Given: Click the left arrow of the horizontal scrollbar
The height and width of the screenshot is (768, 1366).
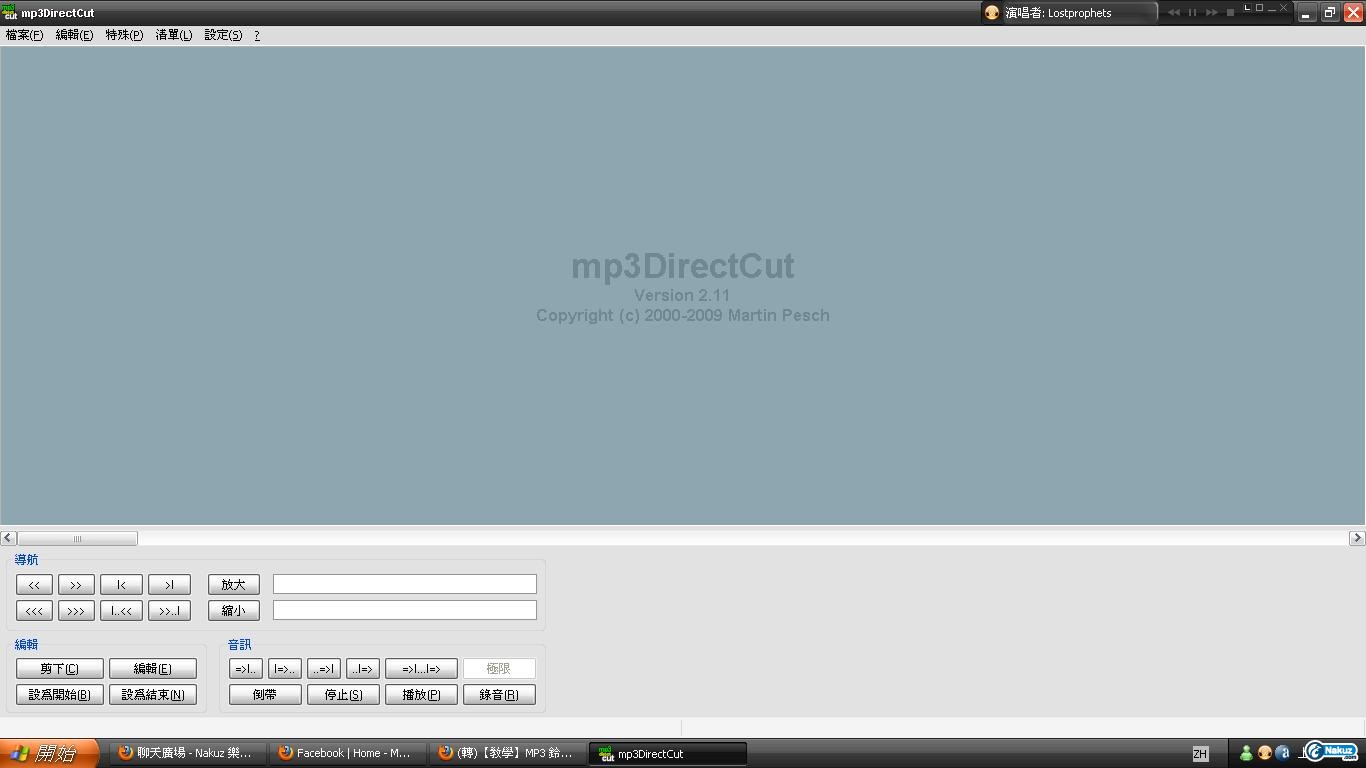Looking at the screenshot, I should click(8, 538).
